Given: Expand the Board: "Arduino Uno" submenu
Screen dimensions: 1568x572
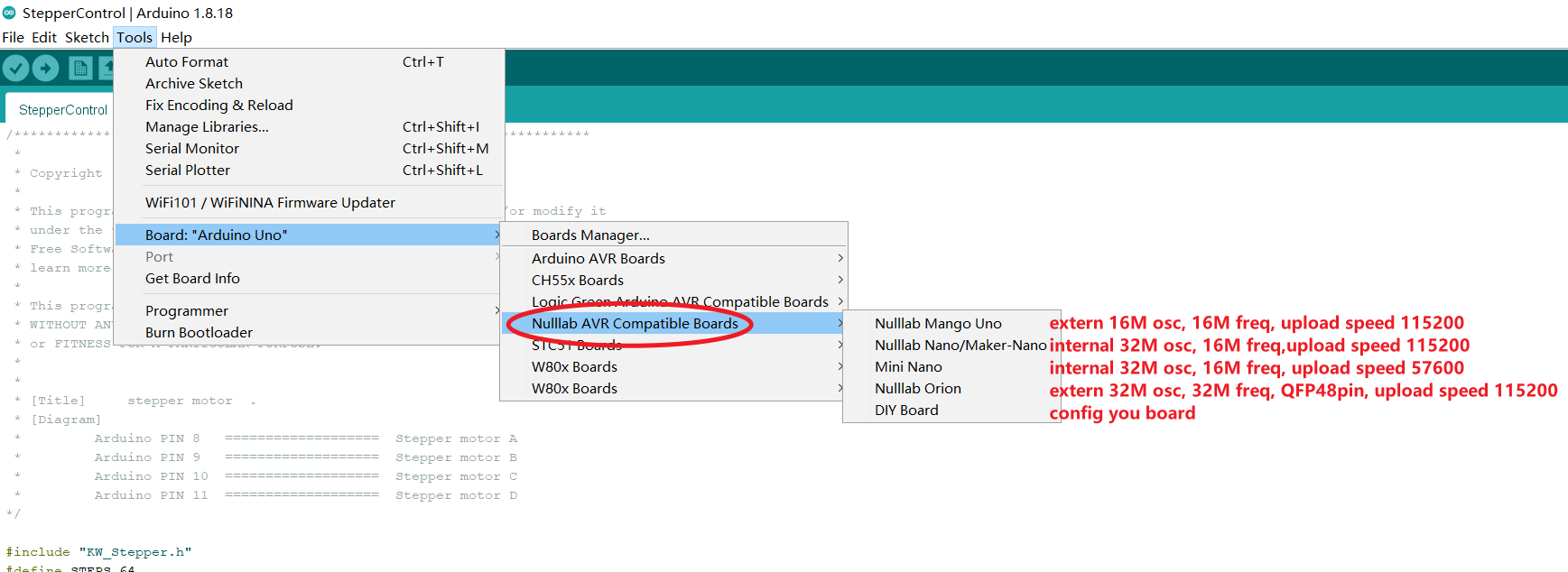Looking at the screenshot, I should [309, 235].
